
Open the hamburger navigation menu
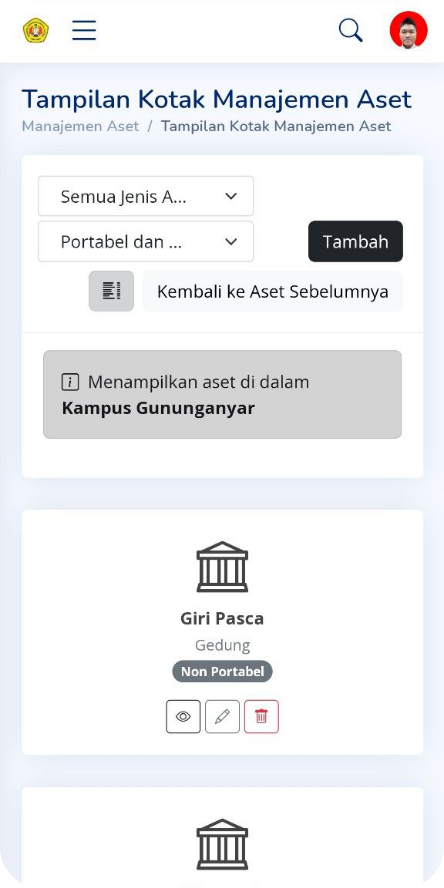point(84,30)
